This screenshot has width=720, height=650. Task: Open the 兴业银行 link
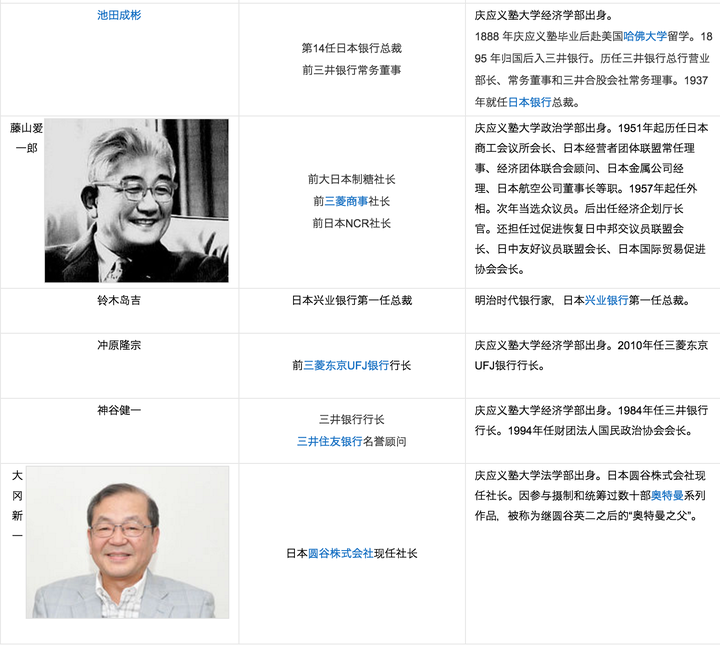[x=606, y=300]
